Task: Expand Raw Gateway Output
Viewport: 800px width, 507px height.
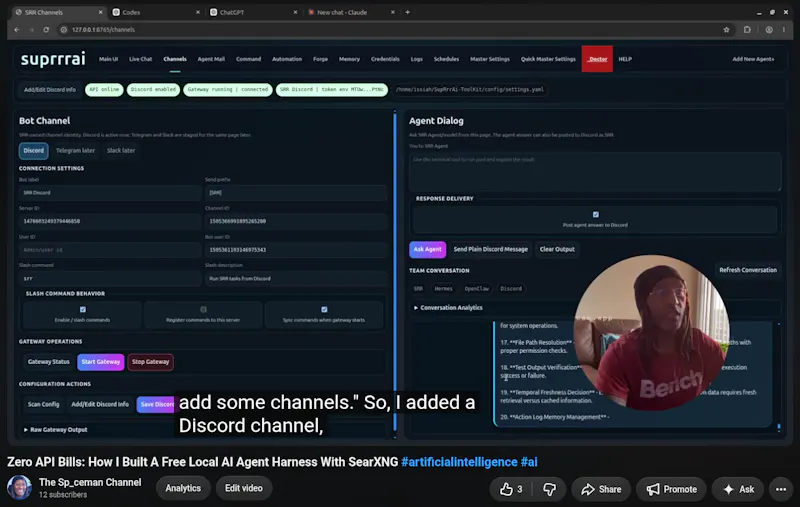Action: pos(56,430)
